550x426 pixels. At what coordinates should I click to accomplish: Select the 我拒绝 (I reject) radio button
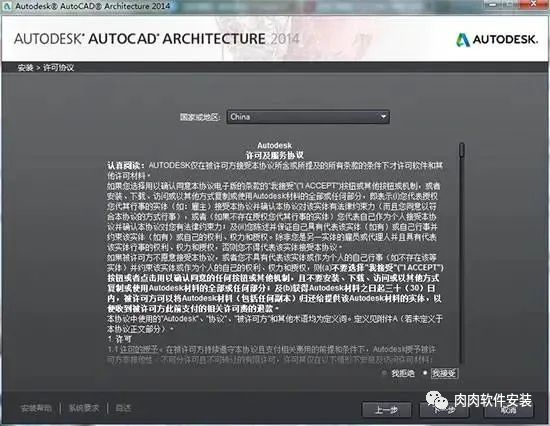tap(384, 373)
